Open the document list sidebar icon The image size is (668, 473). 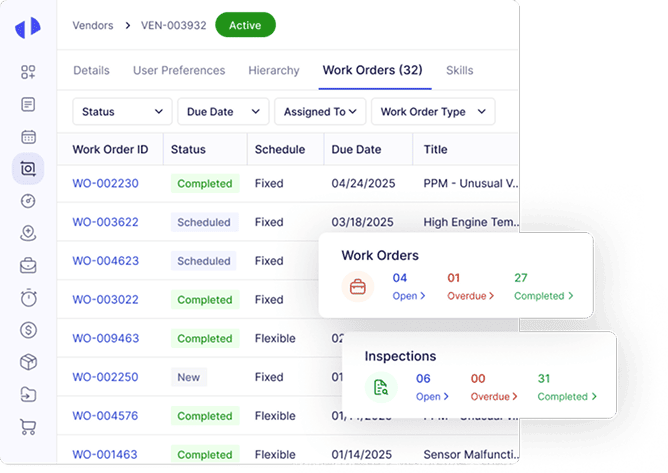(28, 104)
